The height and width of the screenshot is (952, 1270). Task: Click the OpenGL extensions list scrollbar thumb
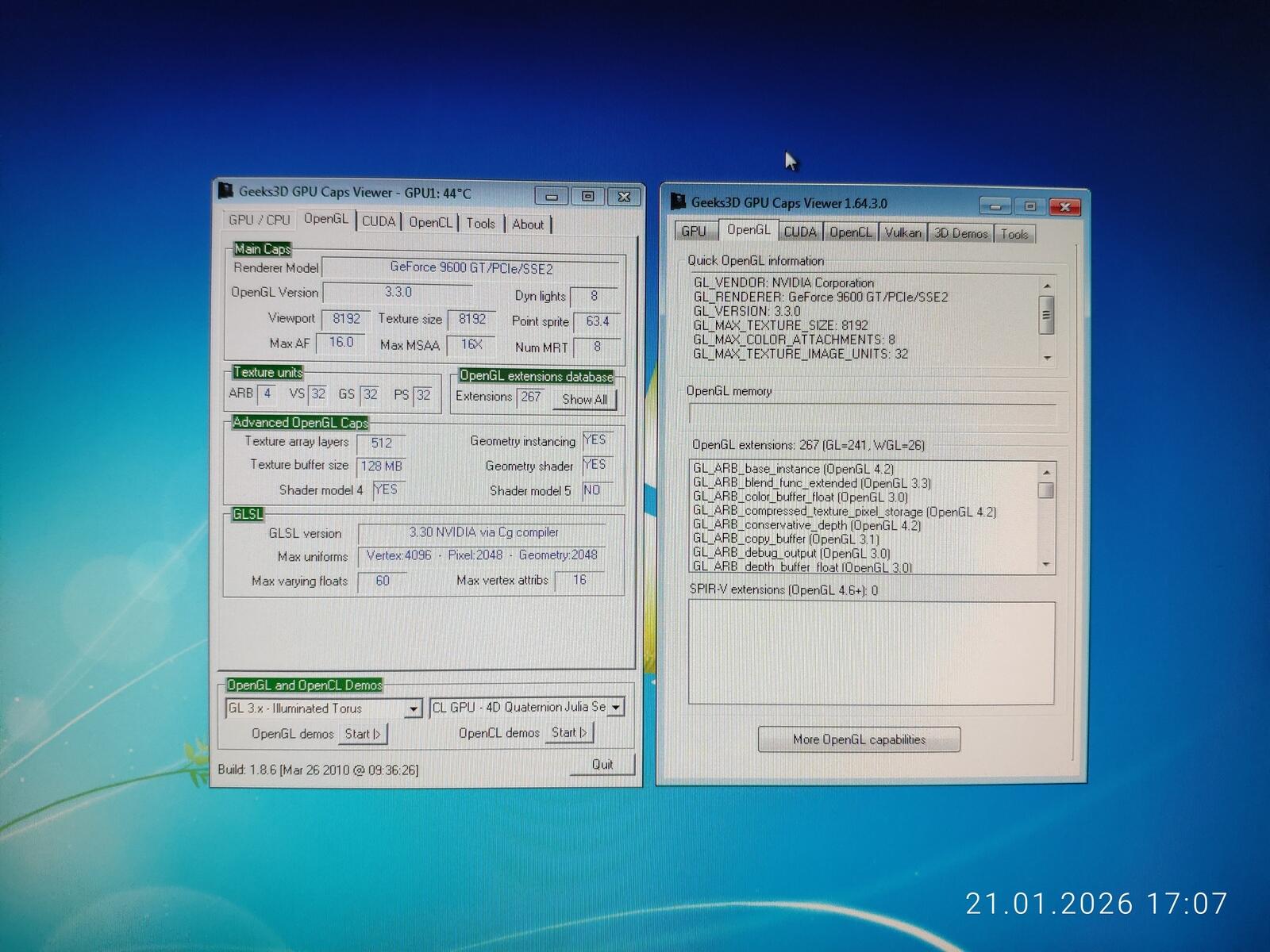pos(1046,490)
